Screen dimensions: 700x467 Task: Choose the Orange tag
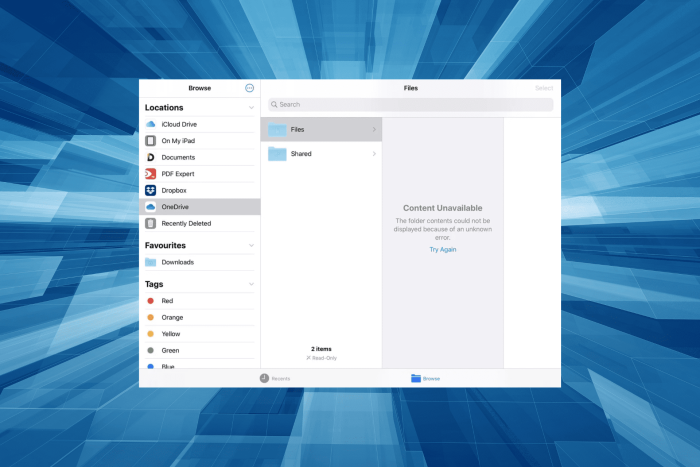200,317
